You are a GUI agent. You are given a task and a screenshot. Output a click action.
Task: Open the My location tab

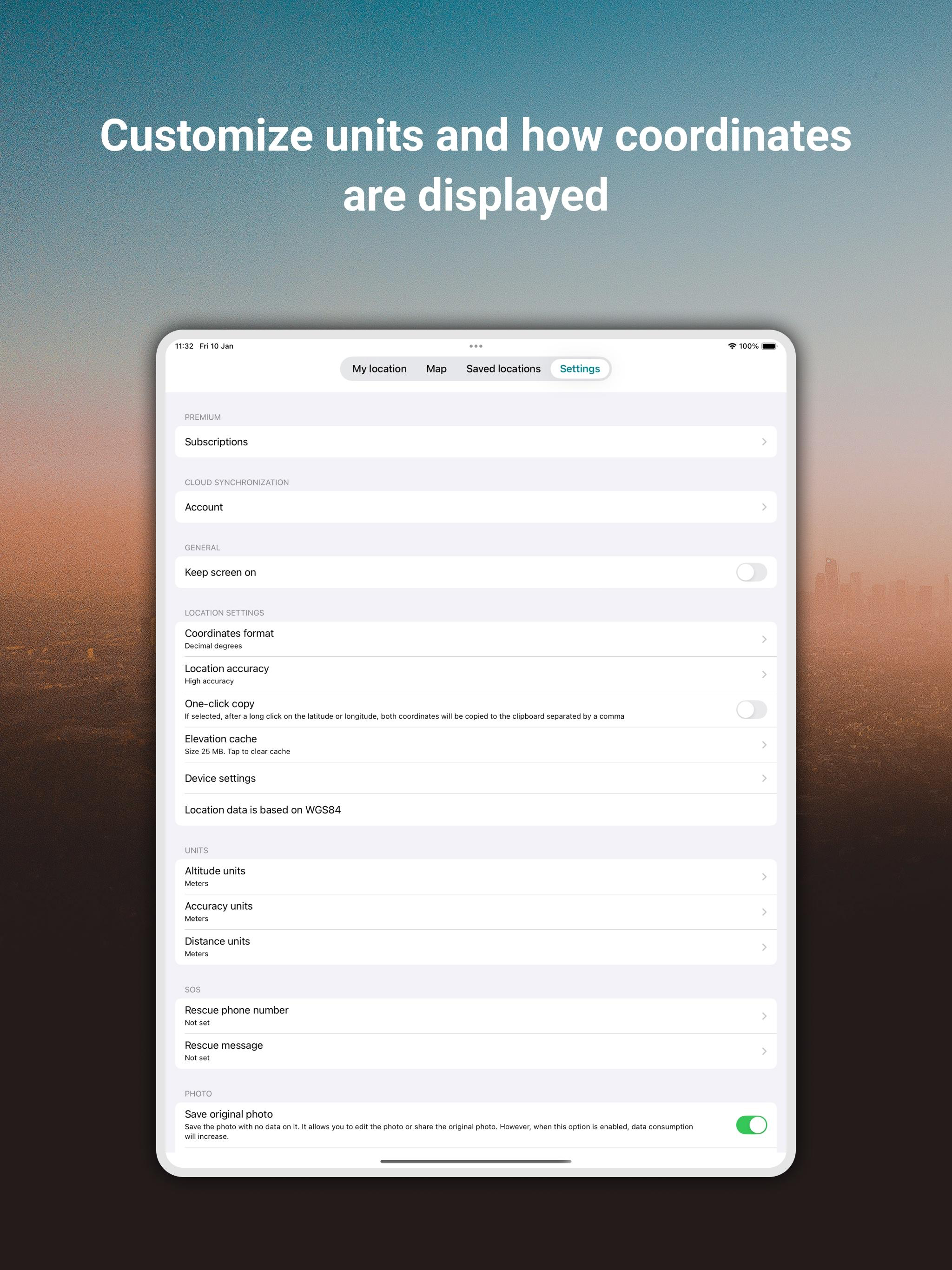coord(379,369)
